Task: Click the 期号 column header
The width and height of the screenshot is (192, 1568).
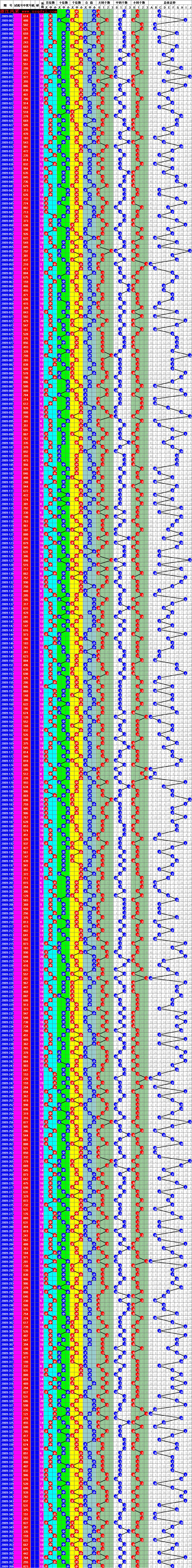Action: tap(7, 5)
